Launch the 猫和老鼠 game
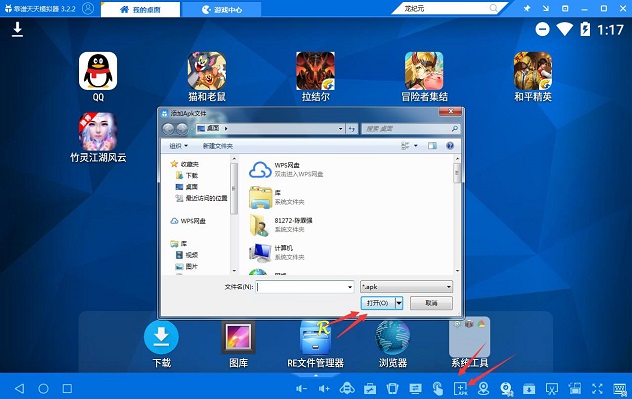The height and width of the screenshot is (399, 632). point(207,71)
